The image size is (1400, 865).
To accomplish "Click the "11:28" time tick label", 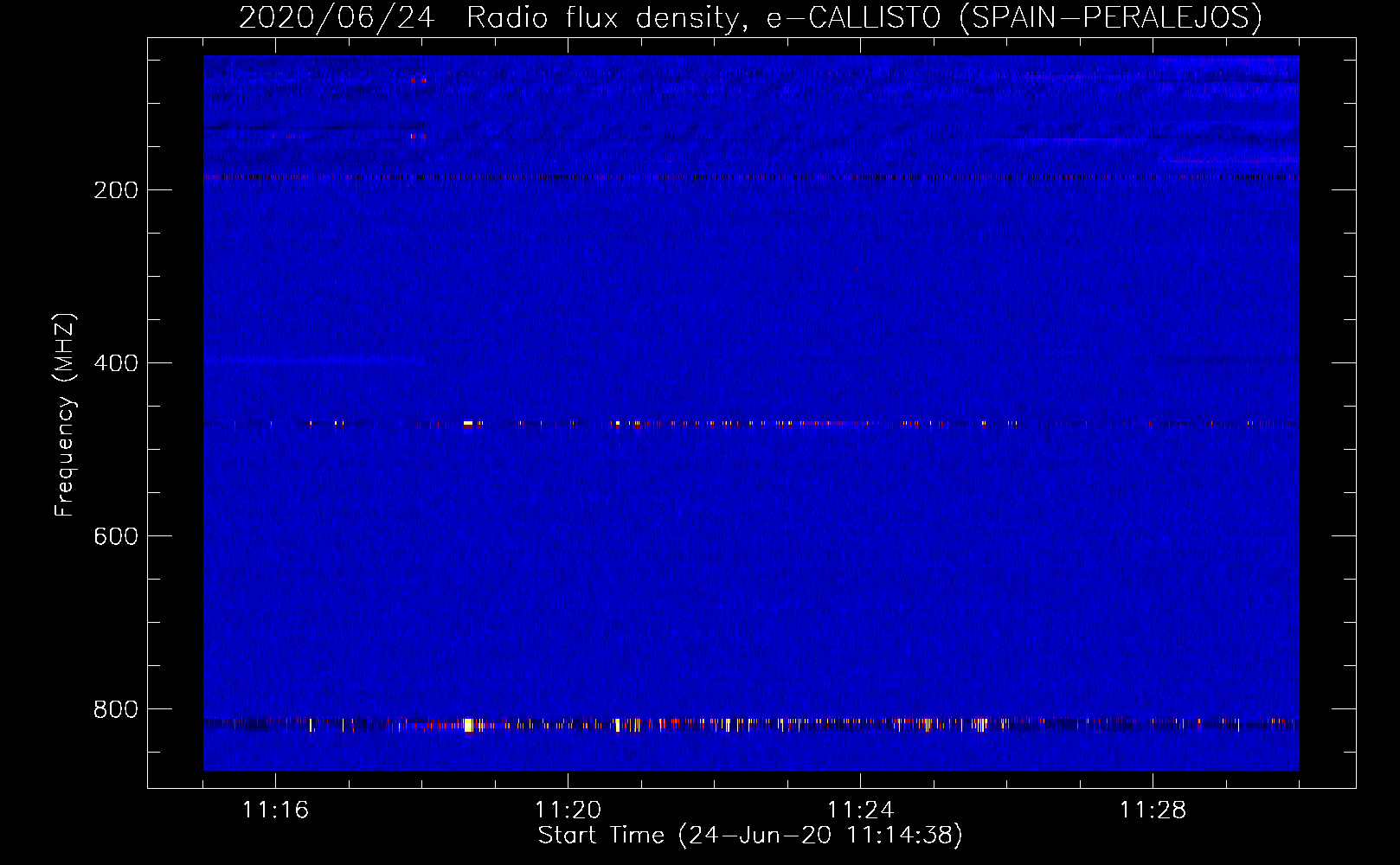I will (x=1153, y=810).
